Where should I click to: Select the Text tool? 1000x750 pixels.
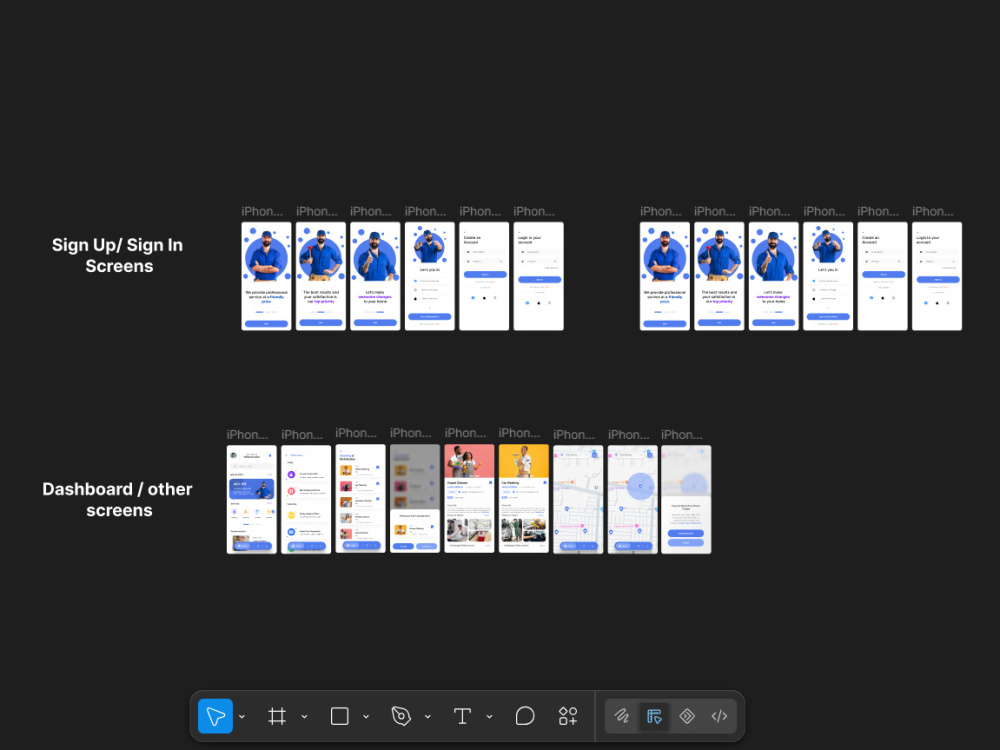462,716
